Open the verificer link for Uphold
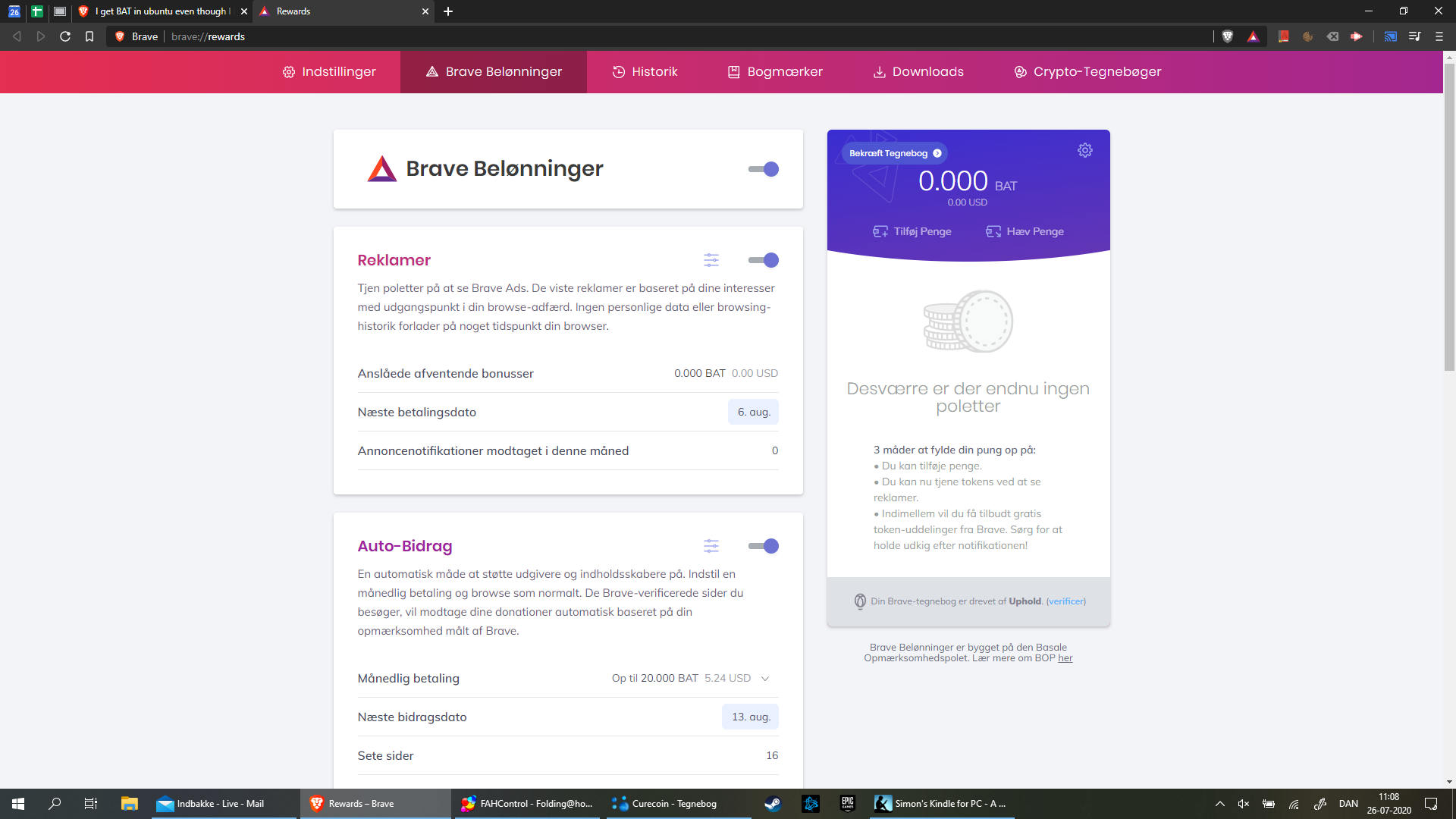1456x819 pixels. point(1065,601)
